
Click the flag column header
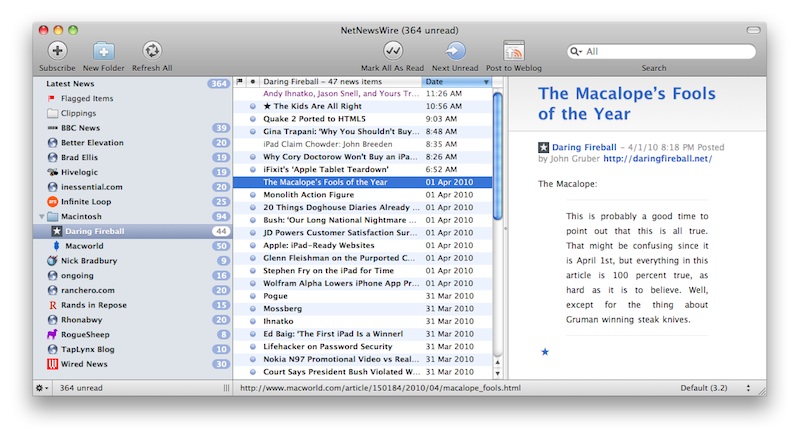pos(240,82)
